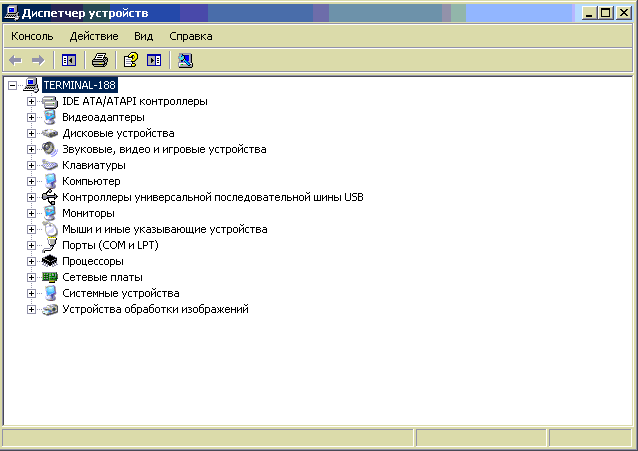The width and height of the screenshot is (638, 451).
Task: Expand the Видеоадаптеры category
Action: (31, 117)
